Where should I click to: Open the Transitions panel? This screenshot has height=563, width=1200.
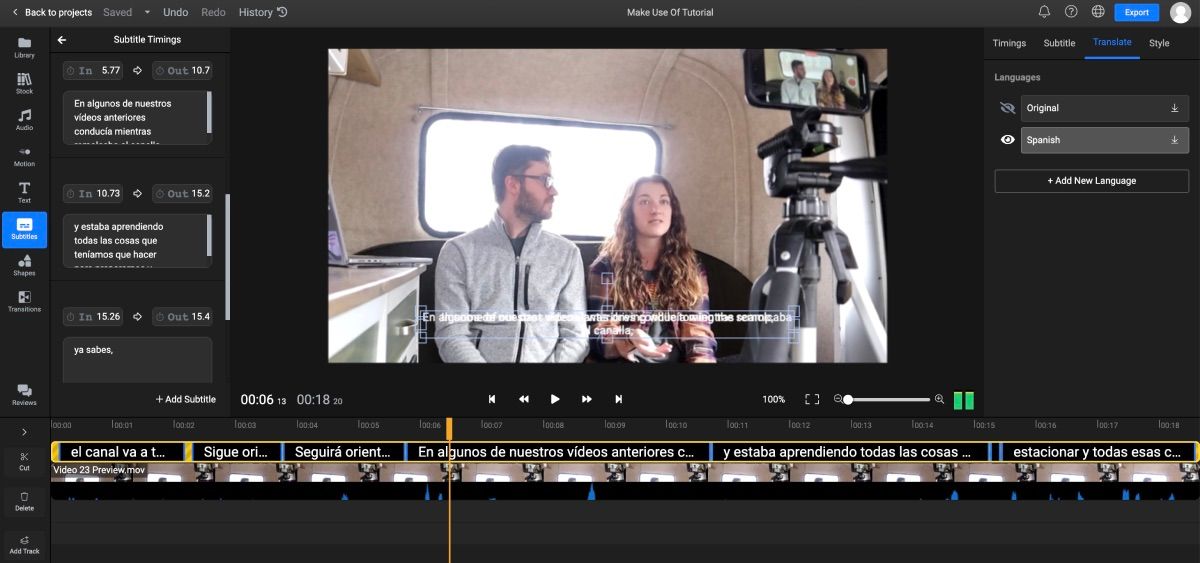(x=24, y=301)
